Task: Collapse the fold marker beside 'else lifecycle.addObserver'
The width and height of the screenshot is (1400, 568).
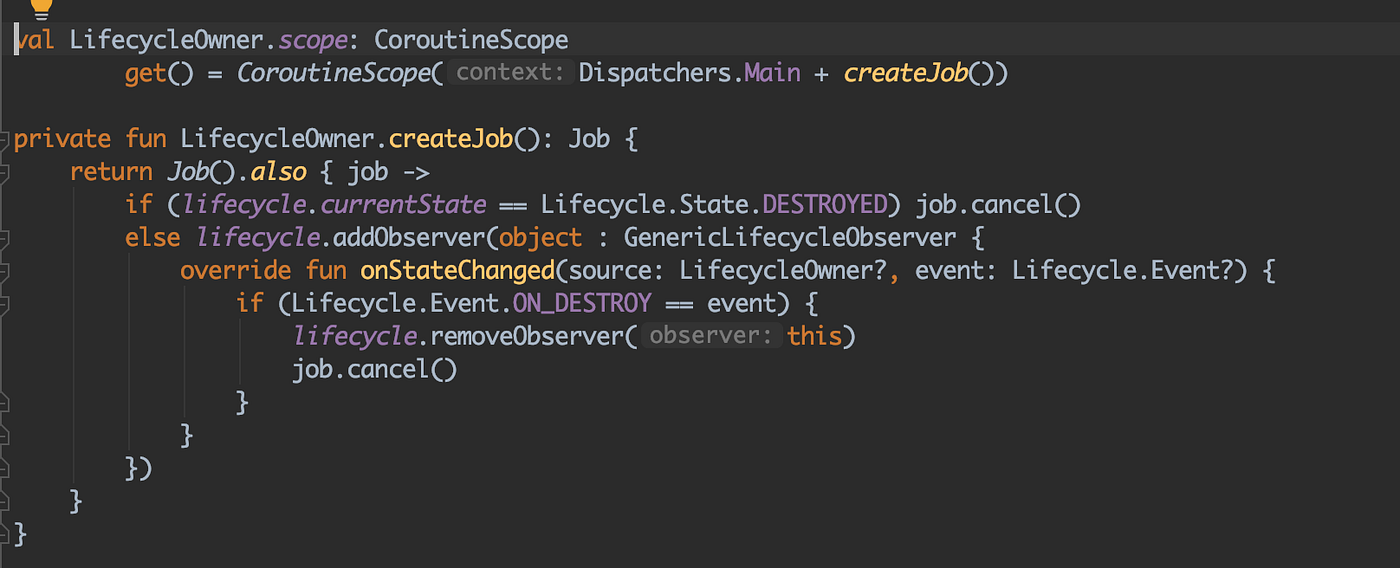Action: (x=4, y=238)
